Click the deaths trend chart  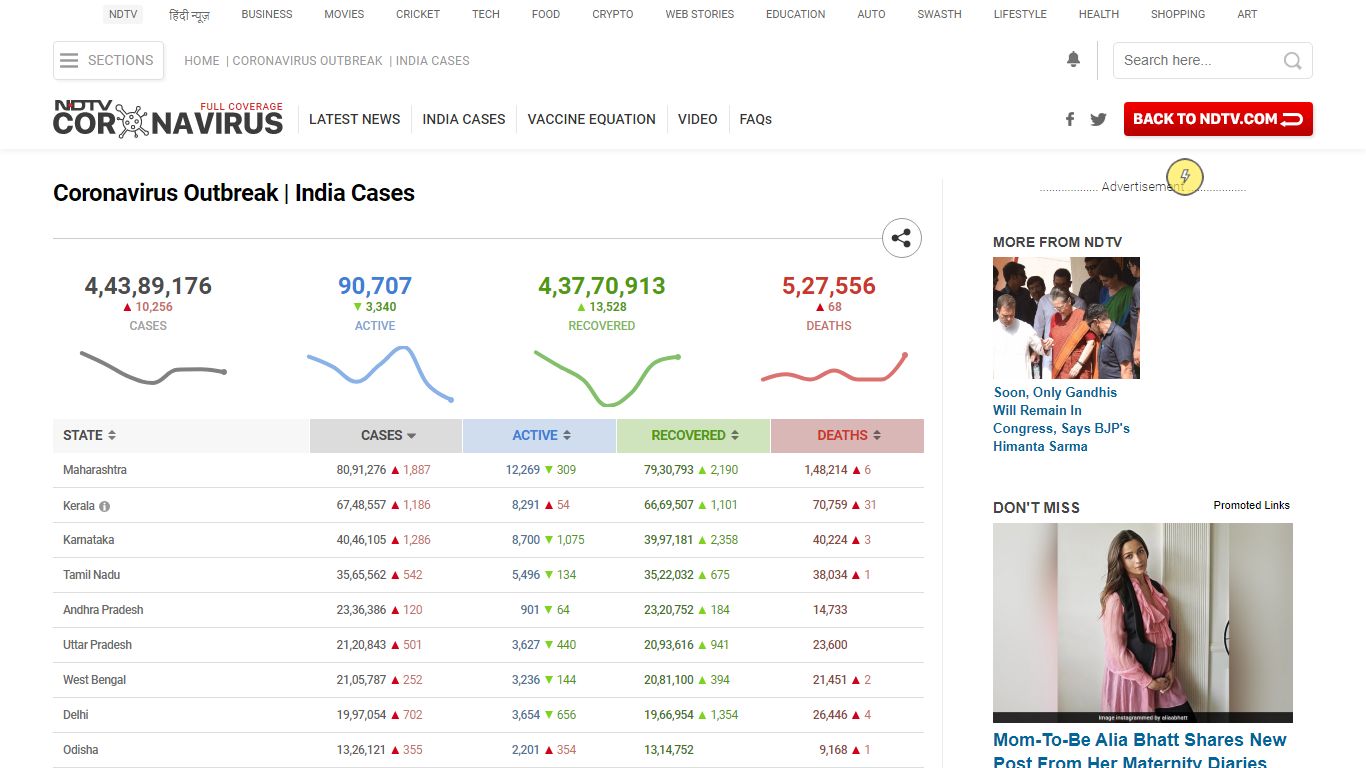pos(833,368)
